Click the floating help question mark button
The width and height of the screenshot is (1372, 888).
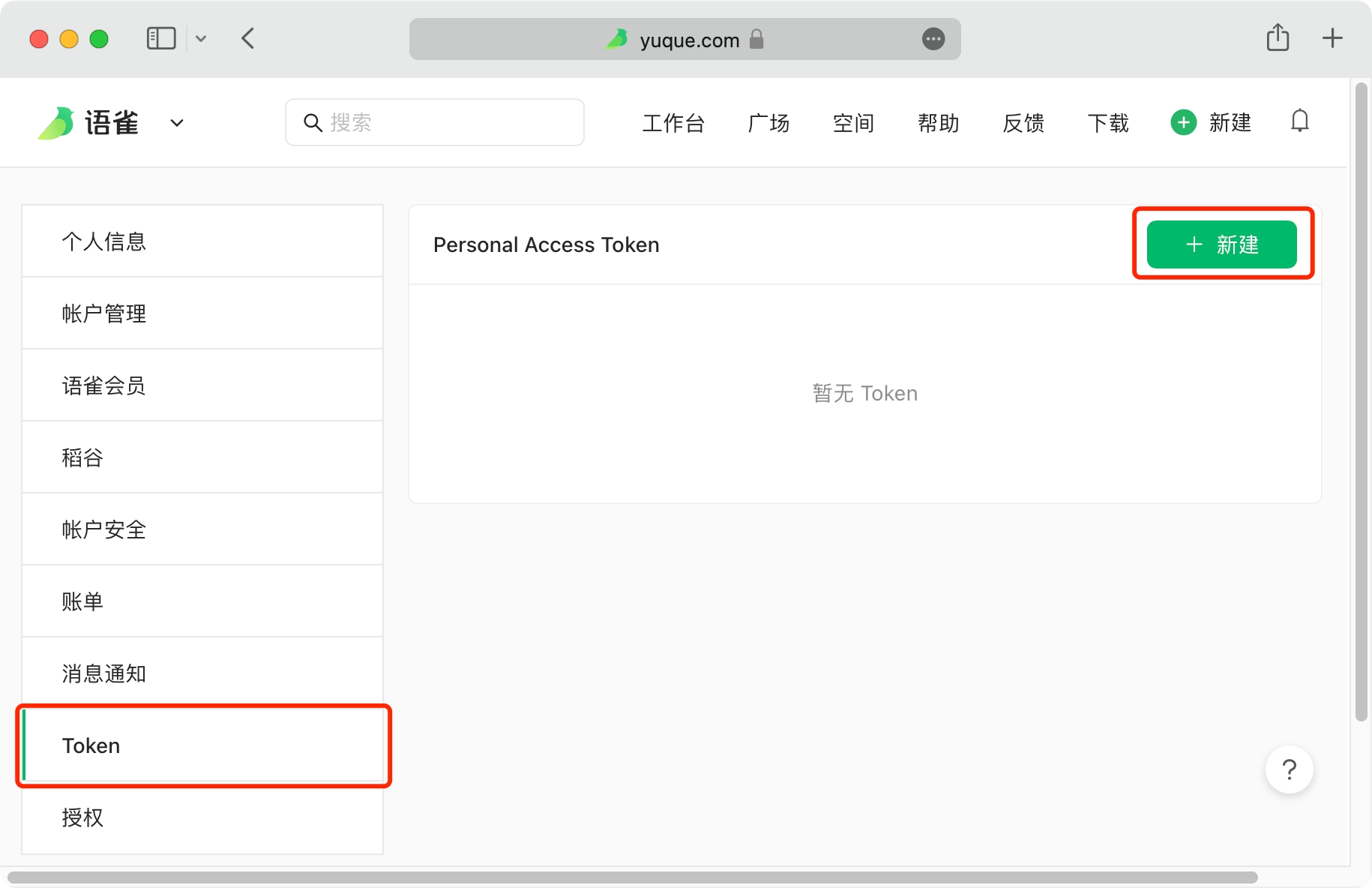(x=1289, y=769)
